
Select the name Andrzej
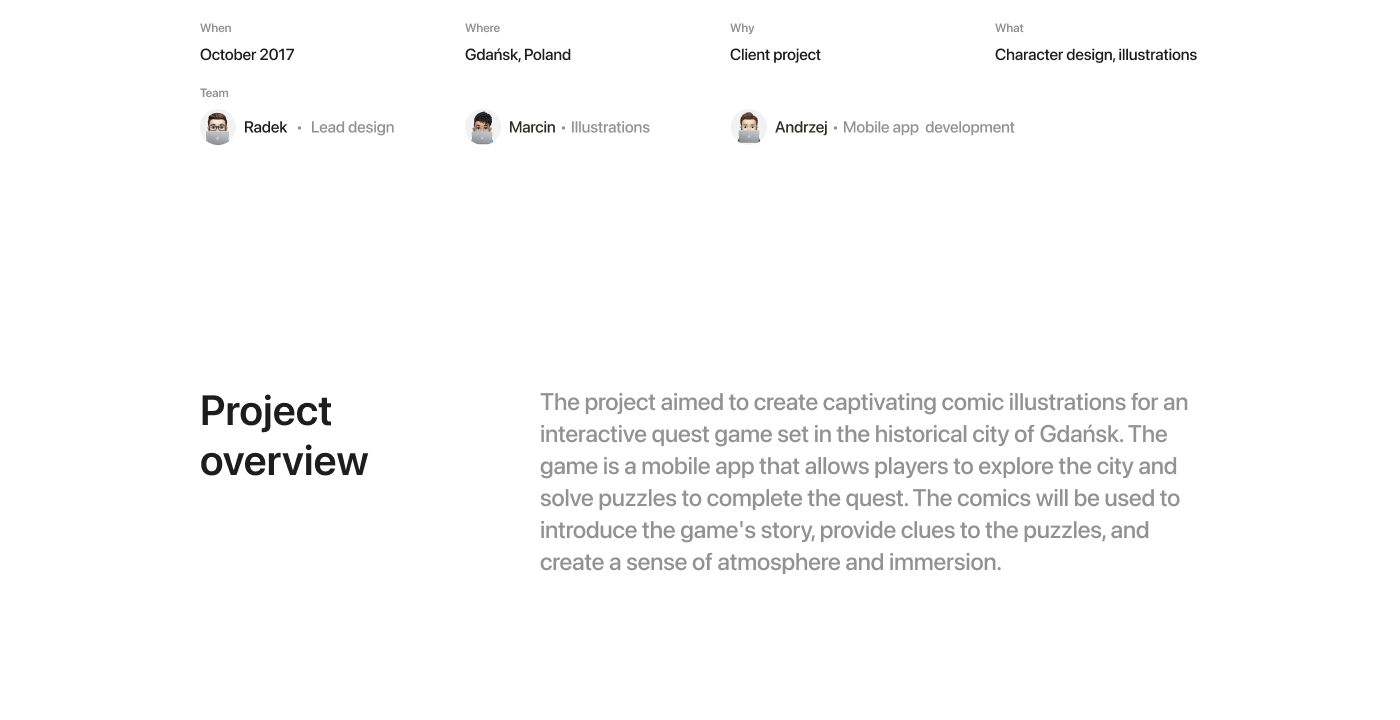click(801, 127)
